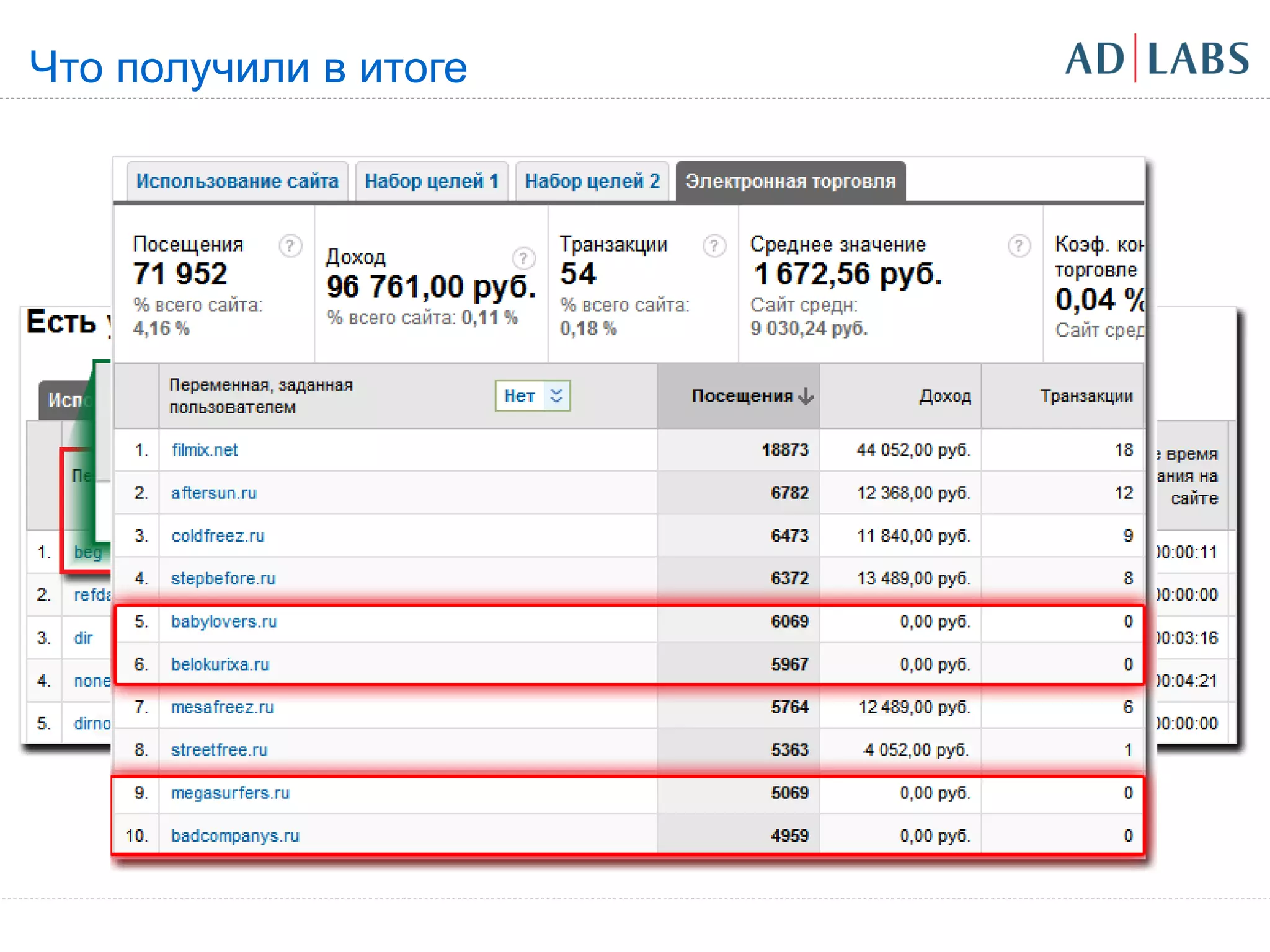Click help icon next to Посещения metric
Screen dimensions: 1270x952
click(290, 246)
